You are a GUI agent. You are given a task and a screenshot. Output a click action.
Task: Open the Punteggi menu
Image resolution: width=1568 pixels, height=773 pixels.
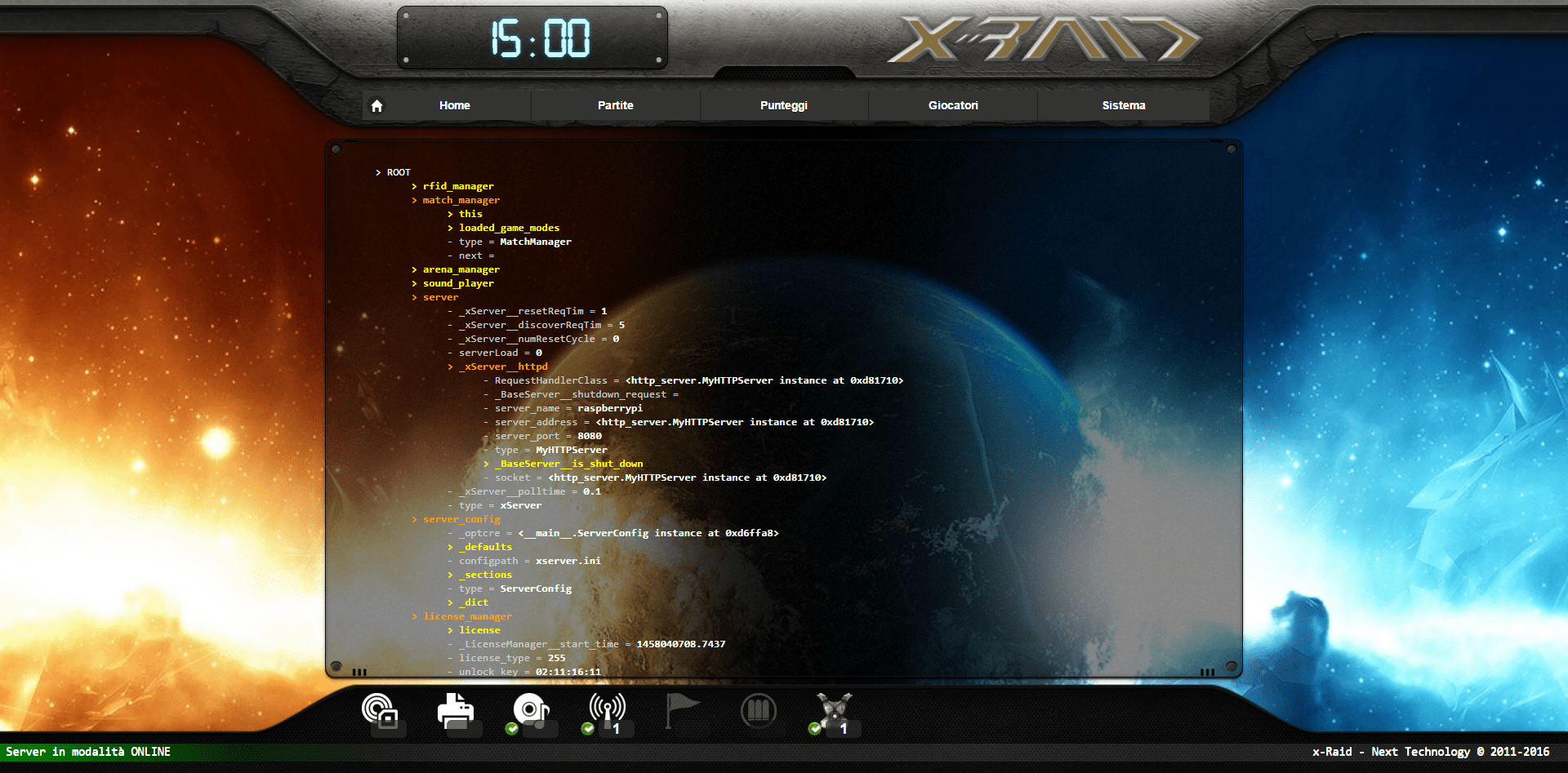pos(783,105)
